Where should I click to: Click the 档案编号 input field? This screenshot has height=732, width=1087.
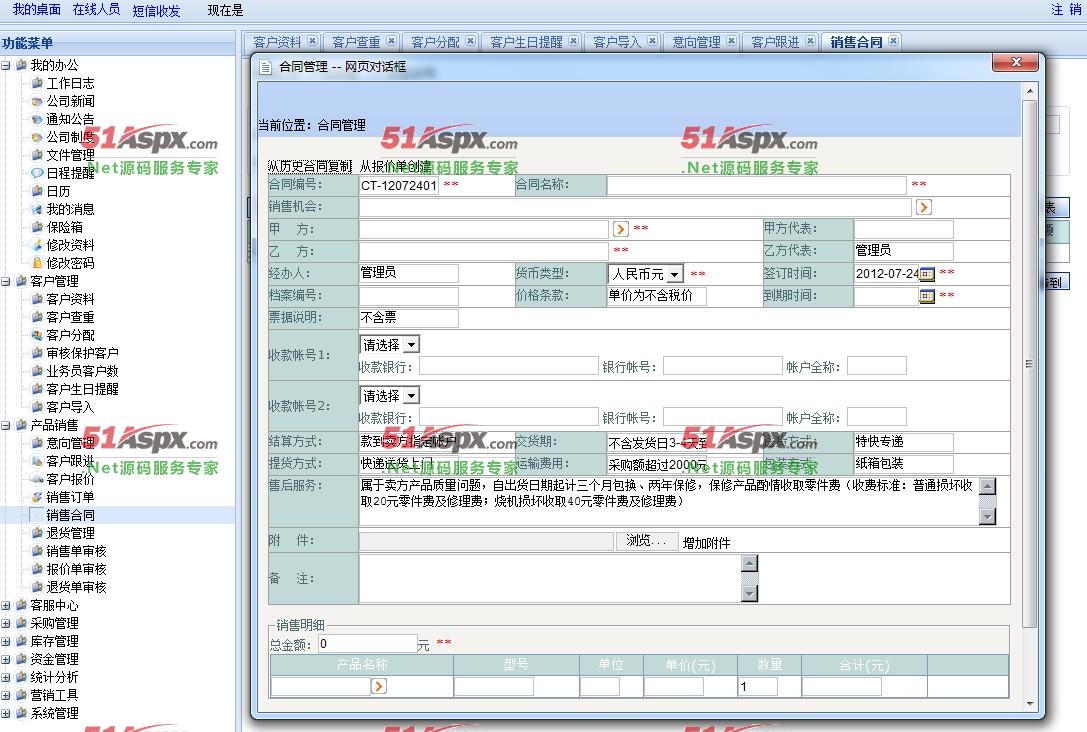click(408, 296)
